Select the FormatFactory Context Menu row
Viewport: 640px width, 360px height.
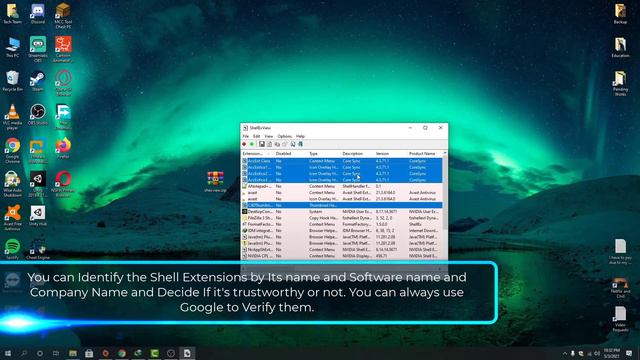342,224
